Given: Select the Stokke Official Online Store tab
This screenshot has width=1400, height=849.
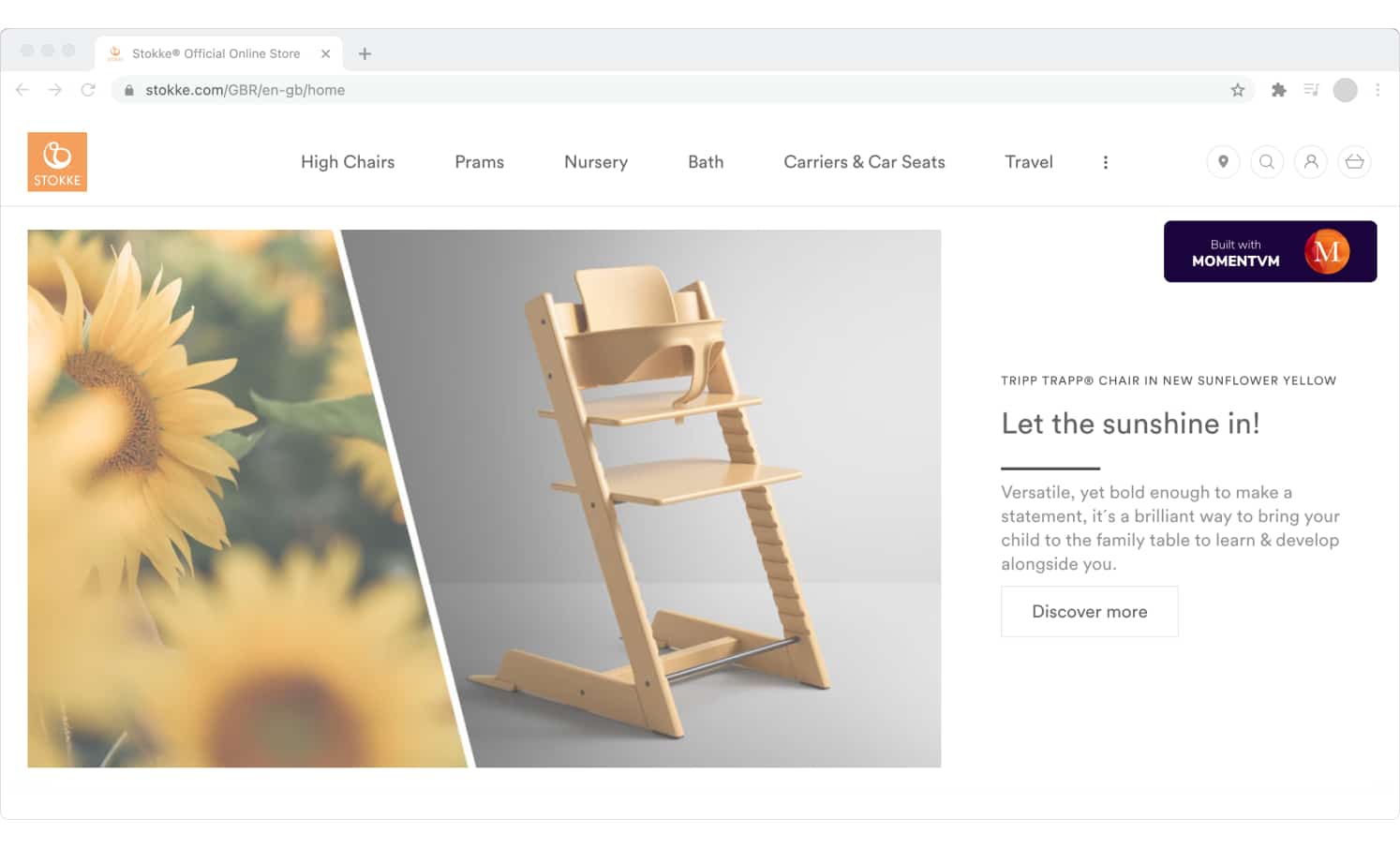Looking at the screenshot, I should click(217, 53).
